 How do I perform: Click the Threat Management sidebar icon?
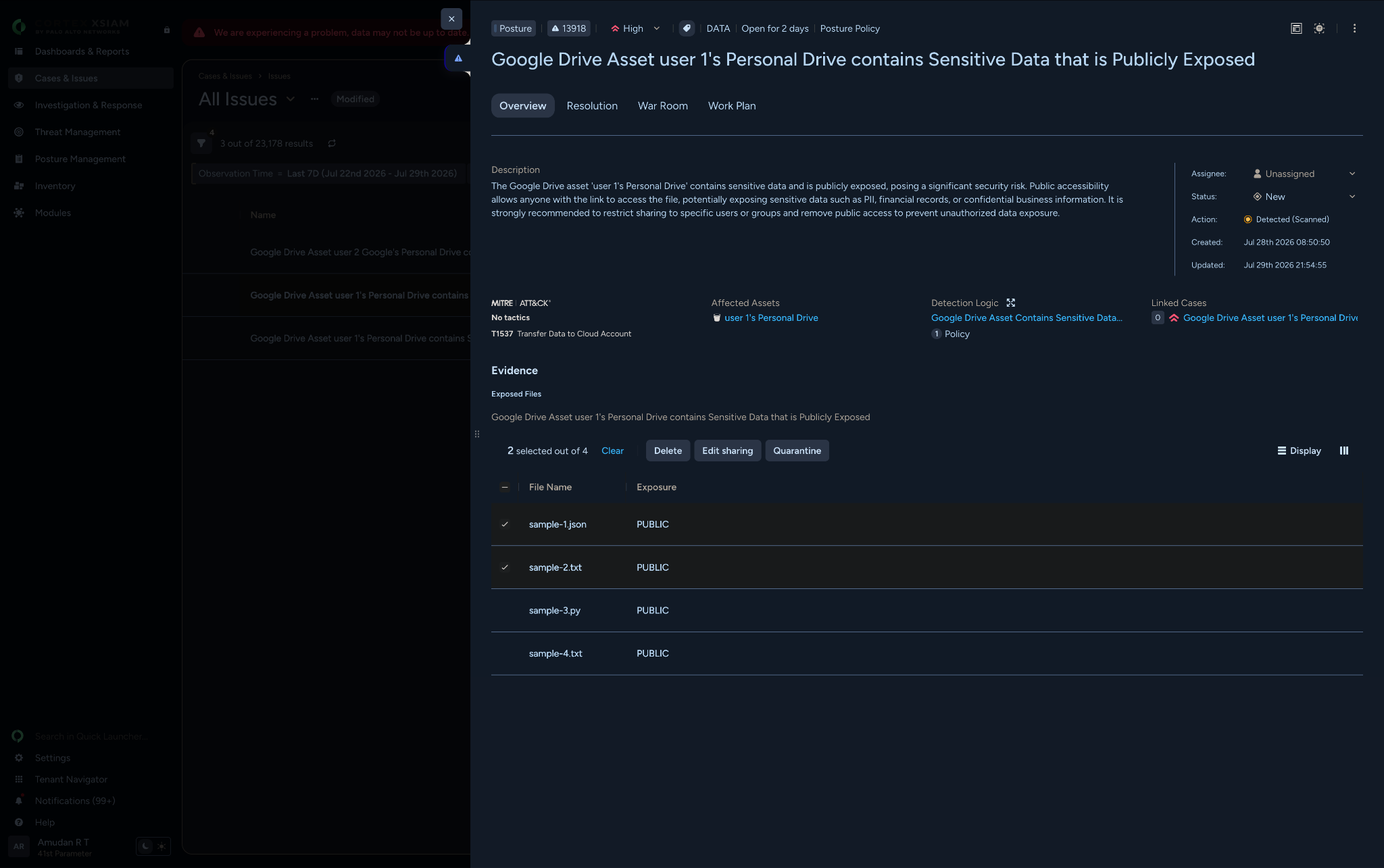coord(19,132)
